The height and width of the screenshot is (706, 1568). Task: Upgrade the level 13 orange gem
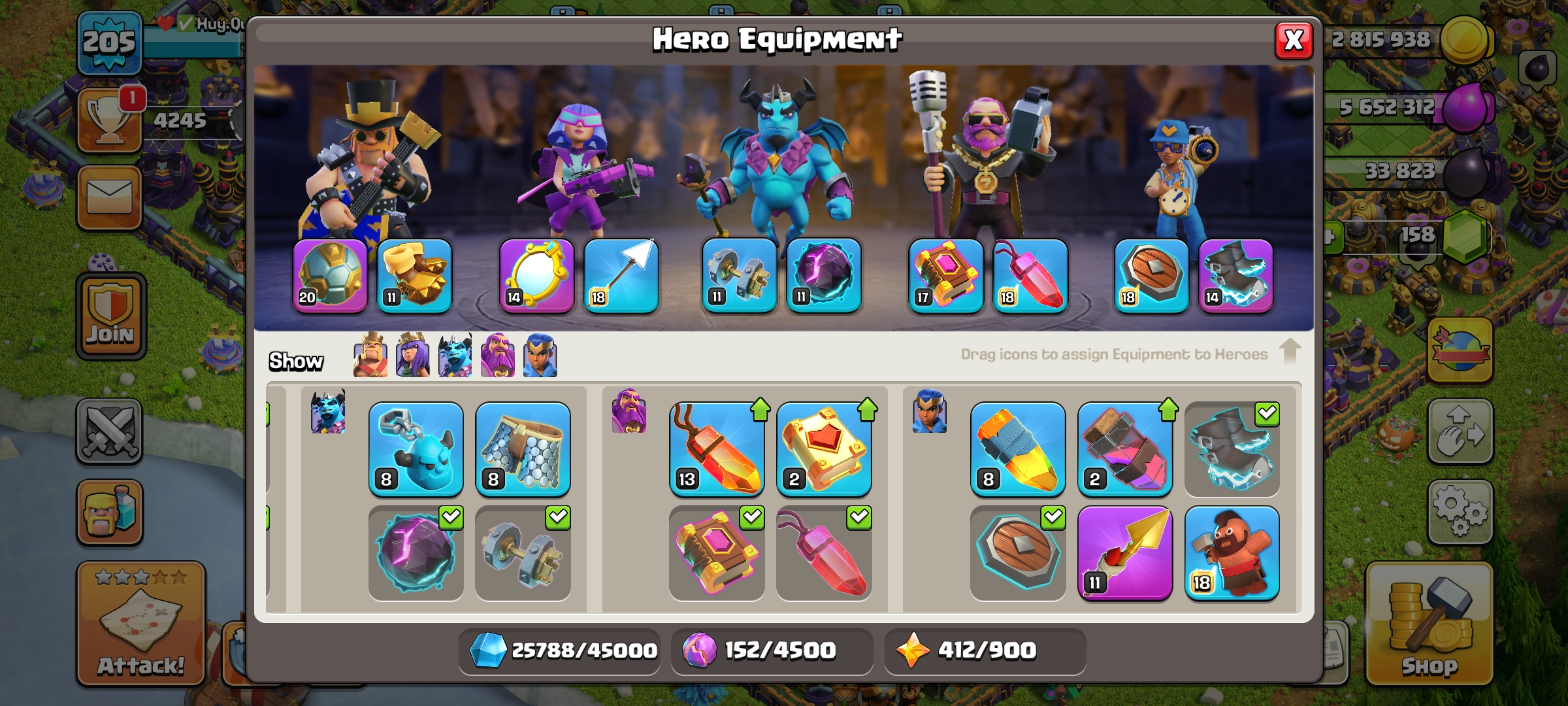pos(717,450)
